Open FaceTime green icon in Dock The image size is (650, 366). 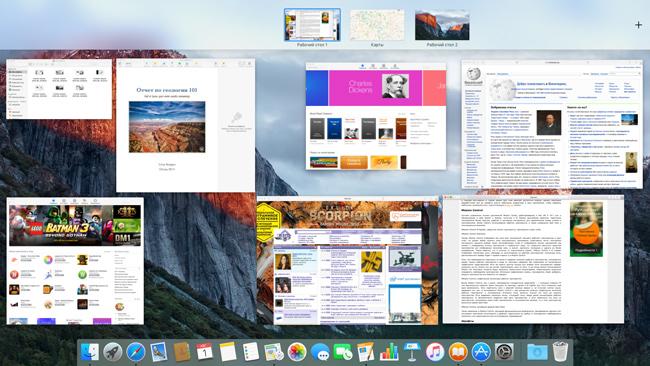pos(343,352)
